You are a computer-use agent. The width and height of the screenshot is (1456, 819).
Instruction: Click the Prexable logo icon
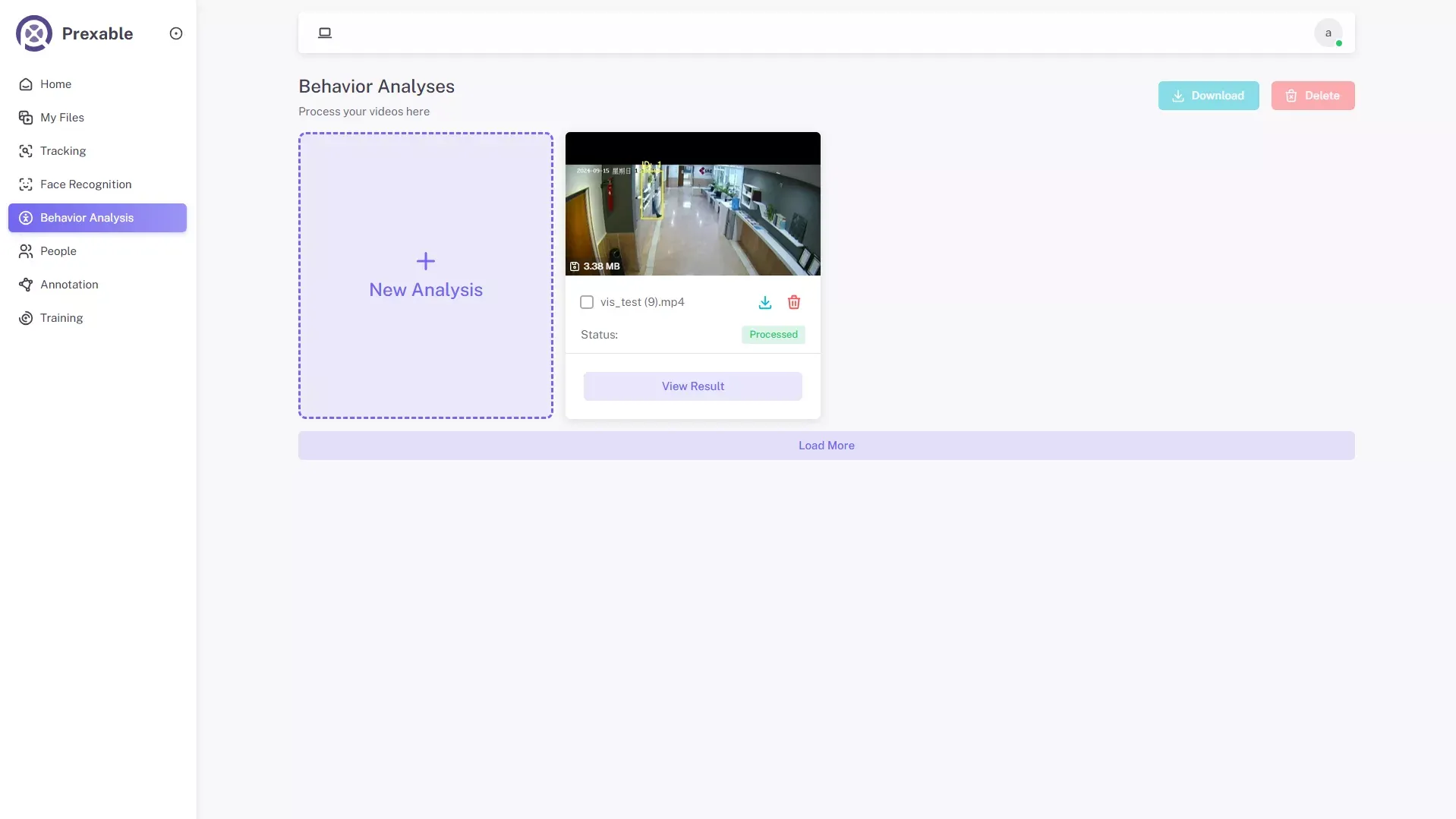coord(34,33)
